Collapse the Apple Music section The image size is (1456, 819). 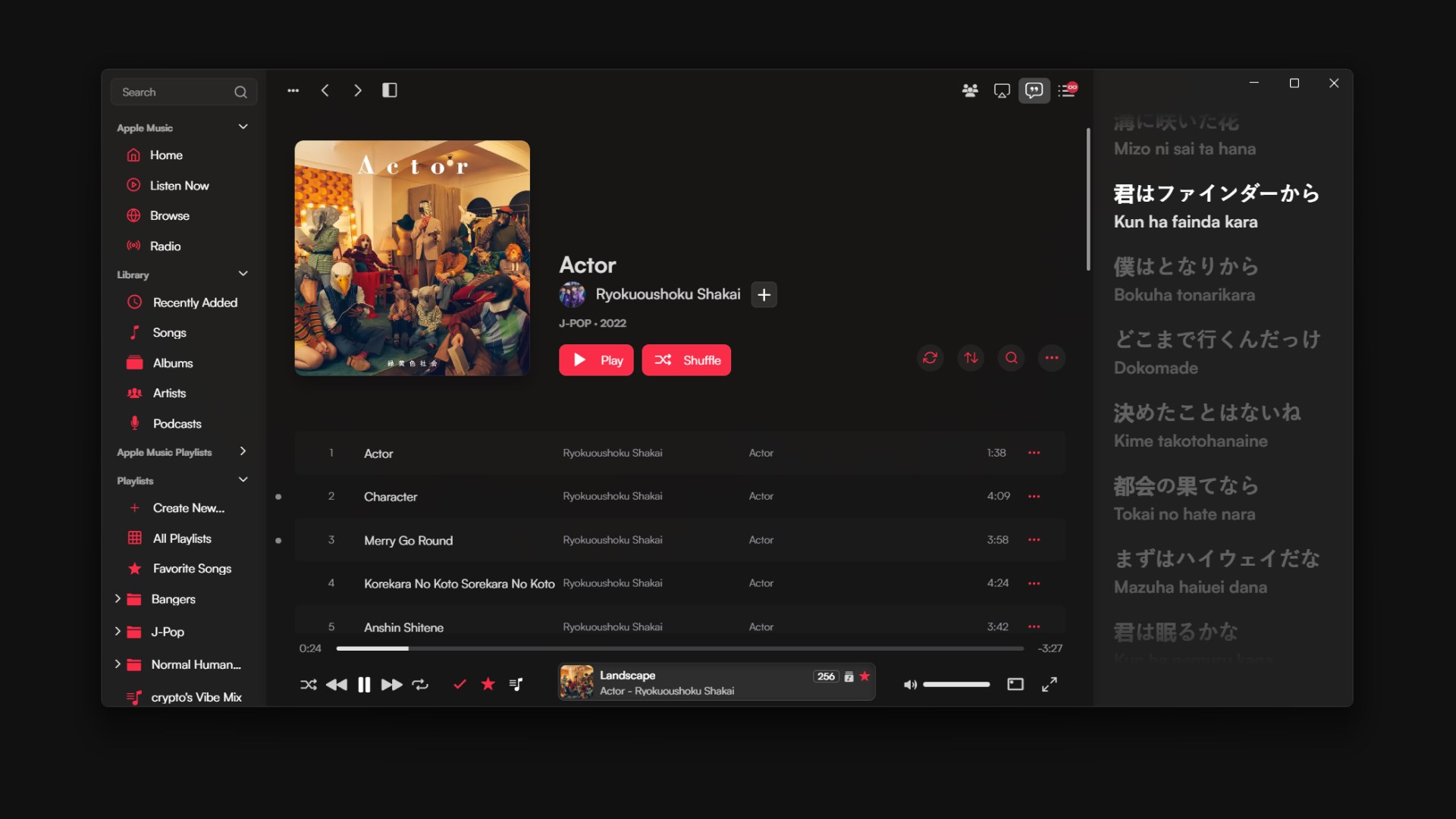click(x=243, y=127)
